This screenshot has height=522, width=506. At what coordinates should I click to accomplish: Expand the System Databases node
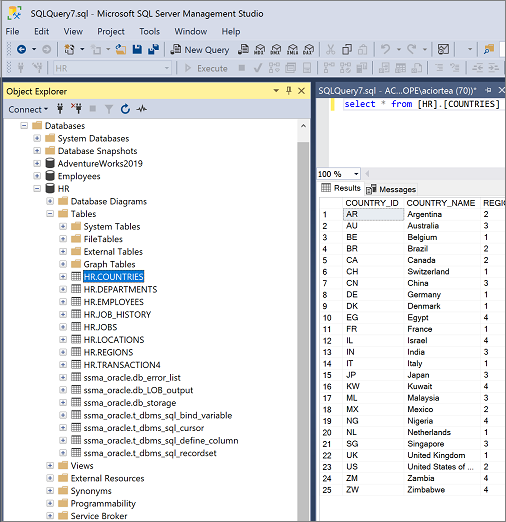[x=37, y=138]
